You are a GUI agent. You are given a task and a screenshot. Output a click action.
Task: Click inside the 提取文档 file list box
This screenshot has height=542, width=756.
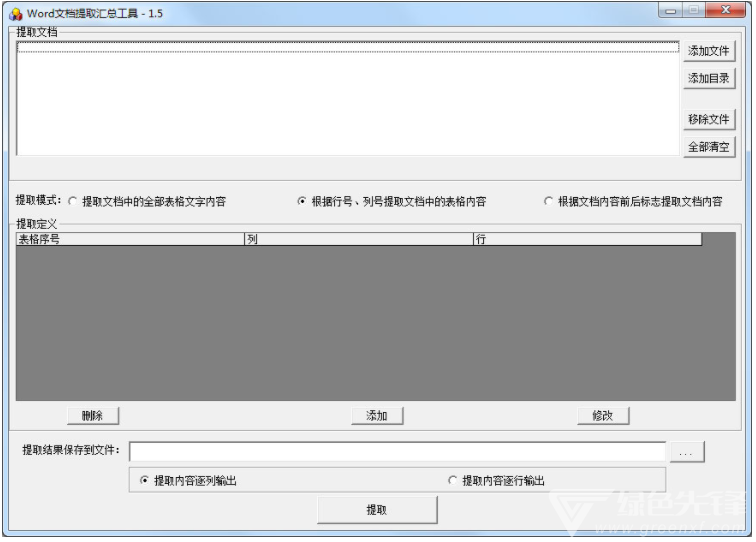pyautogui.click(x=348, y=98)
